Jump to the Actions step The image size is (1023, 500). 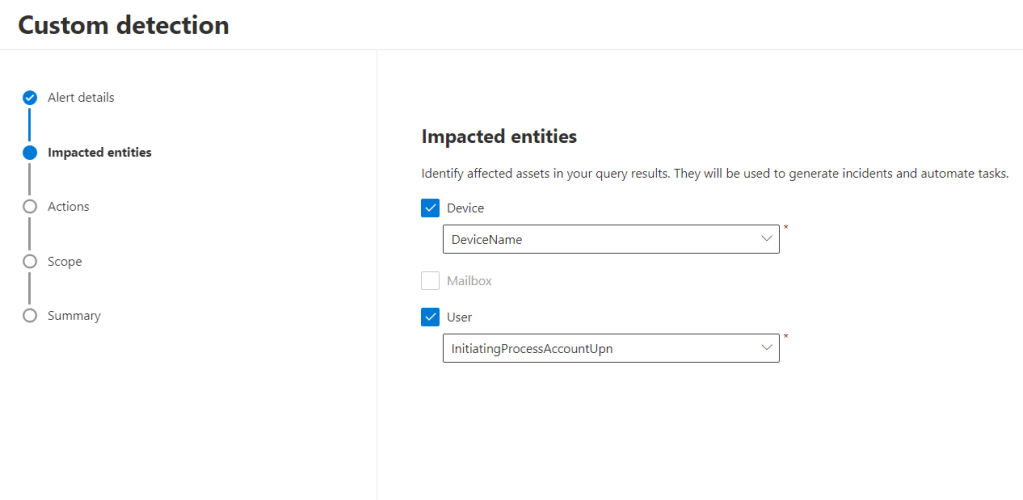point(68,207)
